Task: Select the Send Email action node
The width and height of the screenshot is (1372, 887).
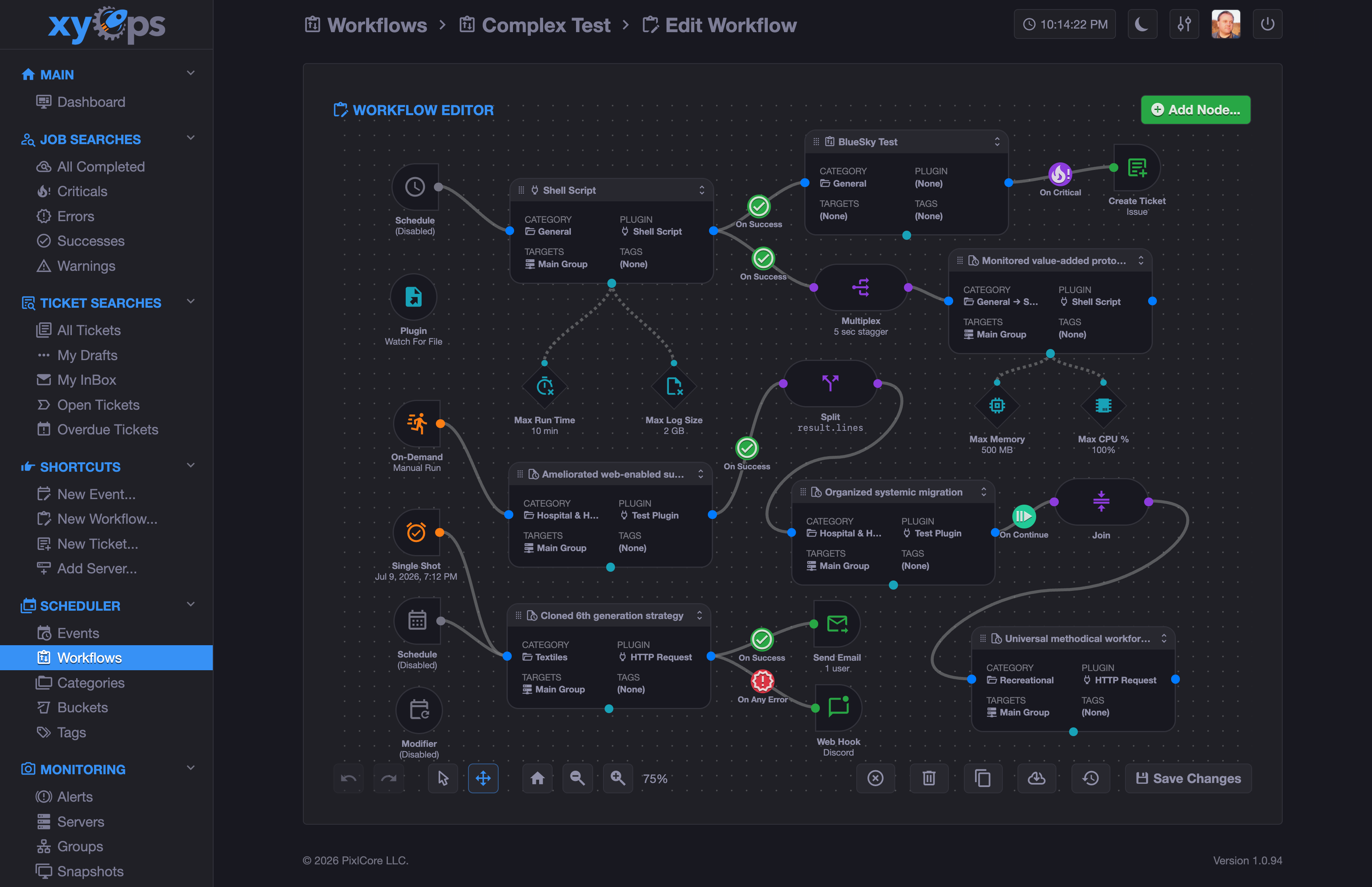Action: 837,624
